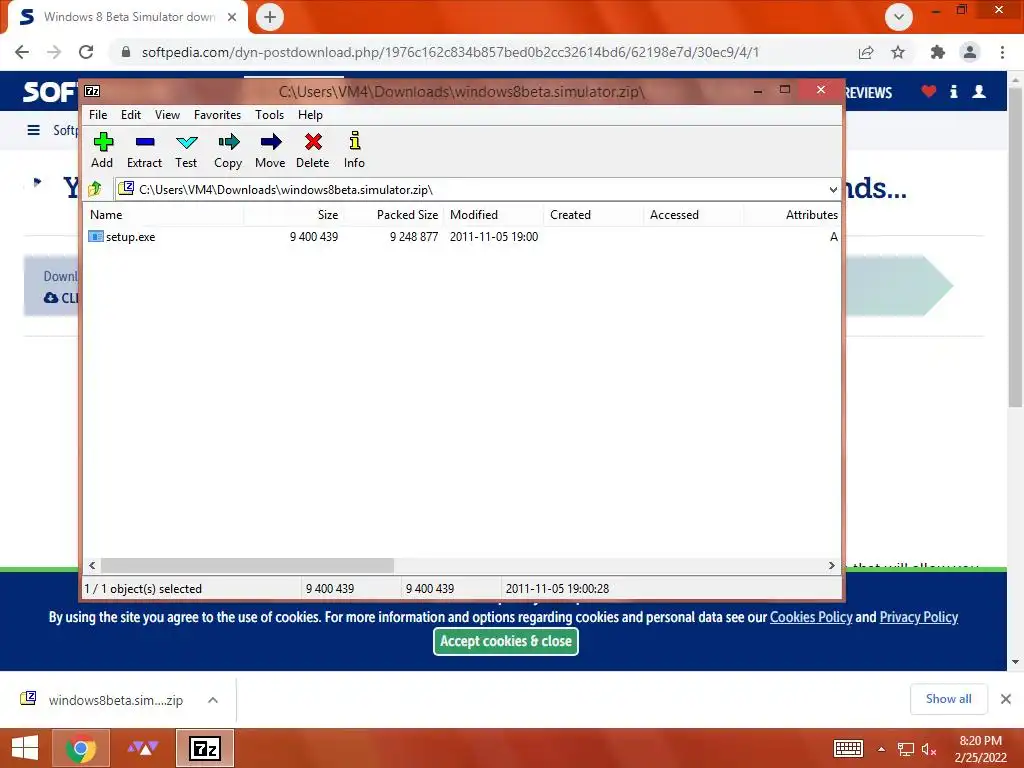The image size is (1024, 768).
Task: Click the network tray icon
Action: tap(905, 749)
